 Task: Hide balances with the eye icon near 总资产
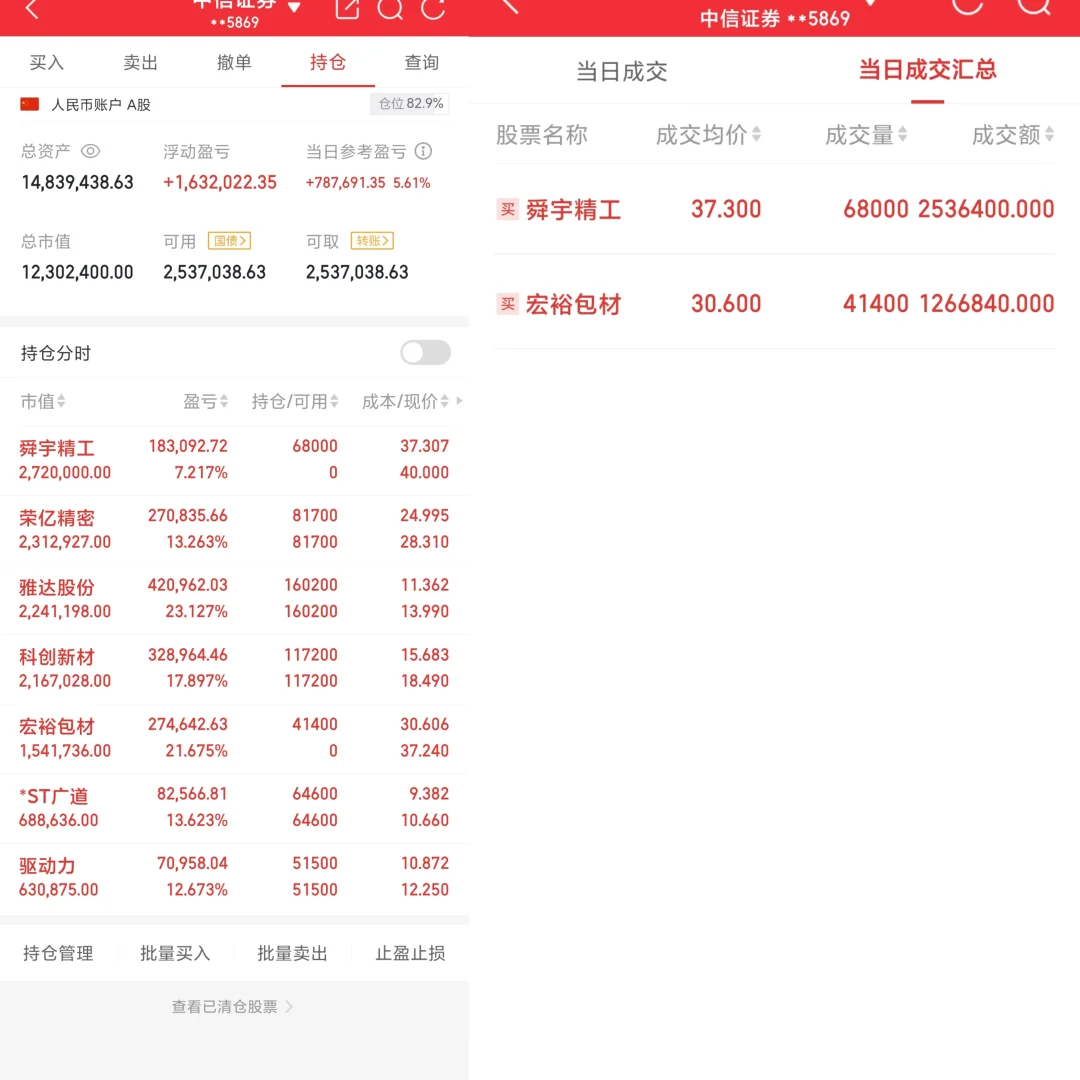pos(91,151)
